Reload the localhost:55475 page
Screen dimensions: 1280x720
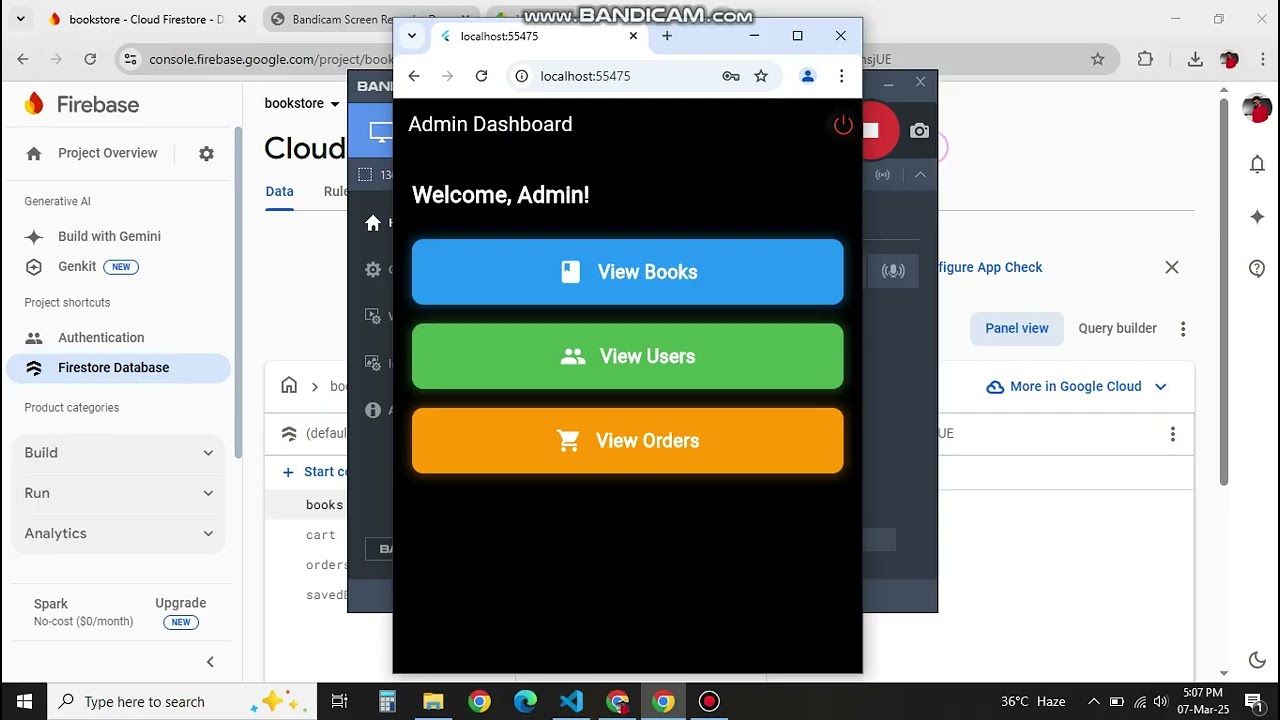click(481, 76)
